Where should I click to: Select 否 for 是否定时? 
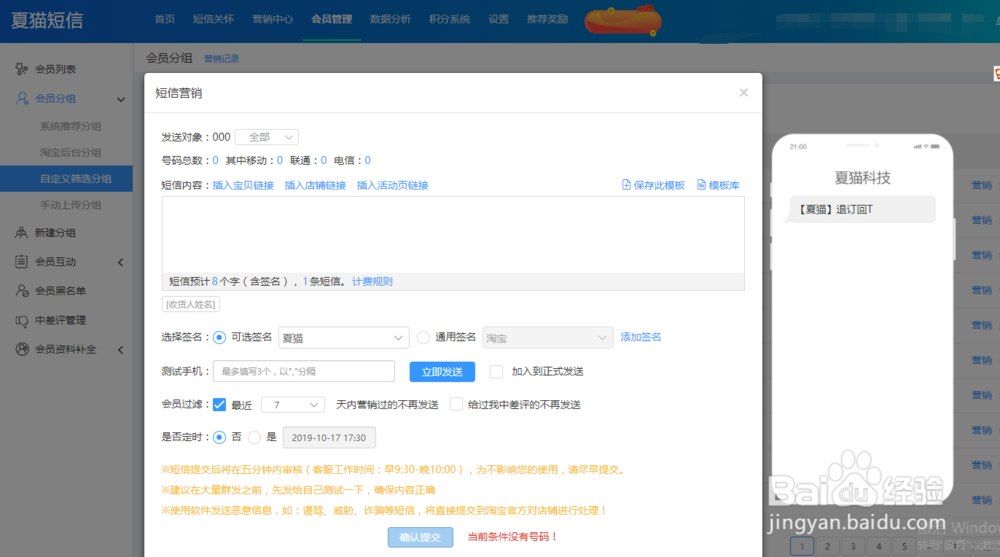coord(219,437)
